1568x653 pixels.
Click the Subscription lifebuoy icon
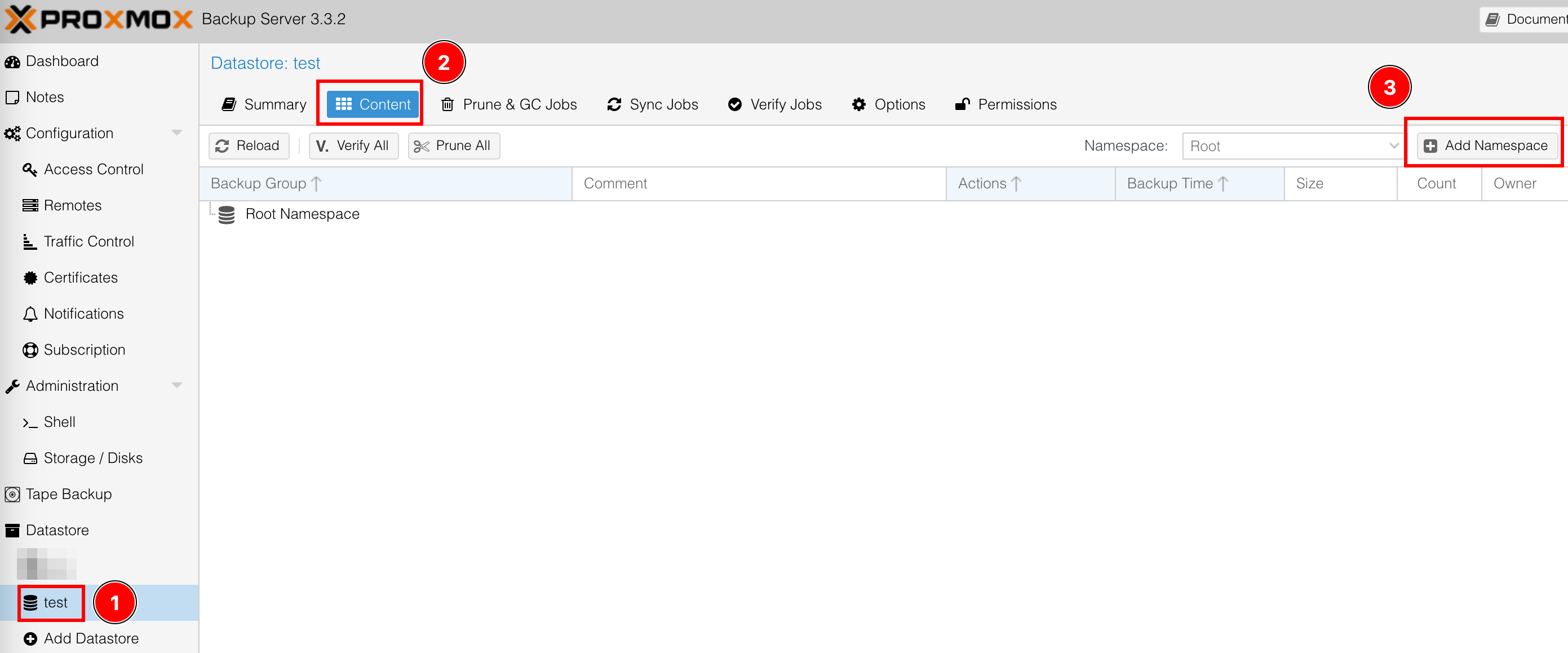point(30,350)
